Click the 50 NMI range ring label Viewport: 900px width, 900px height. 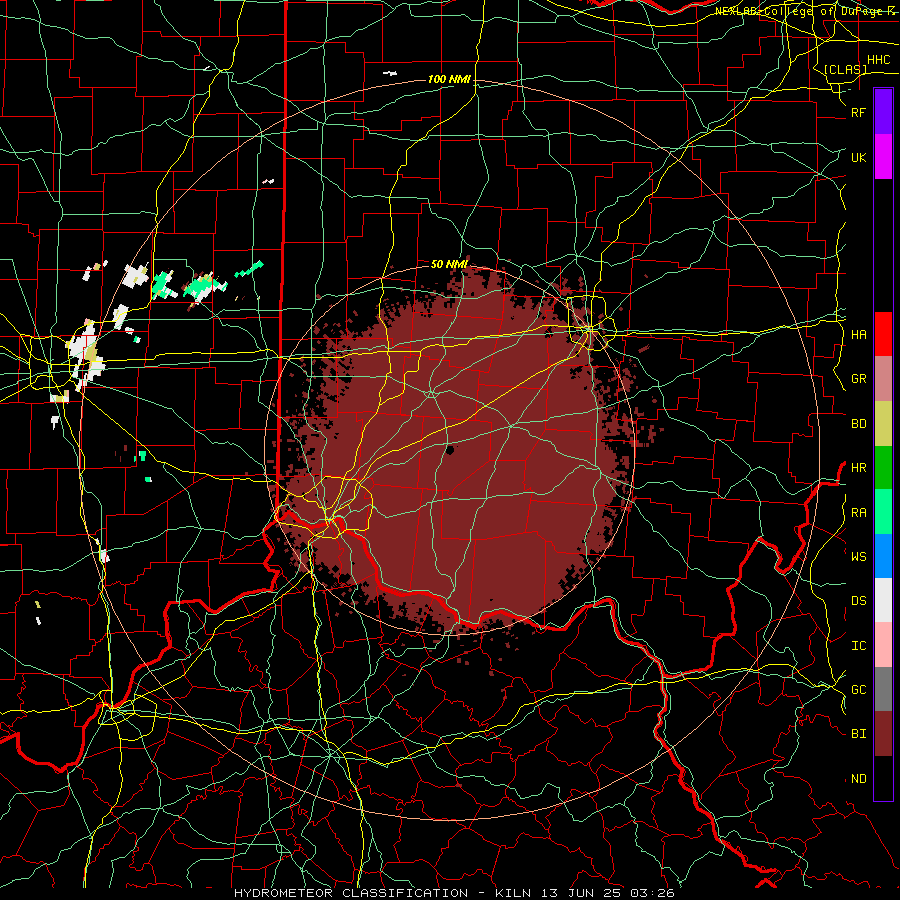449,264
